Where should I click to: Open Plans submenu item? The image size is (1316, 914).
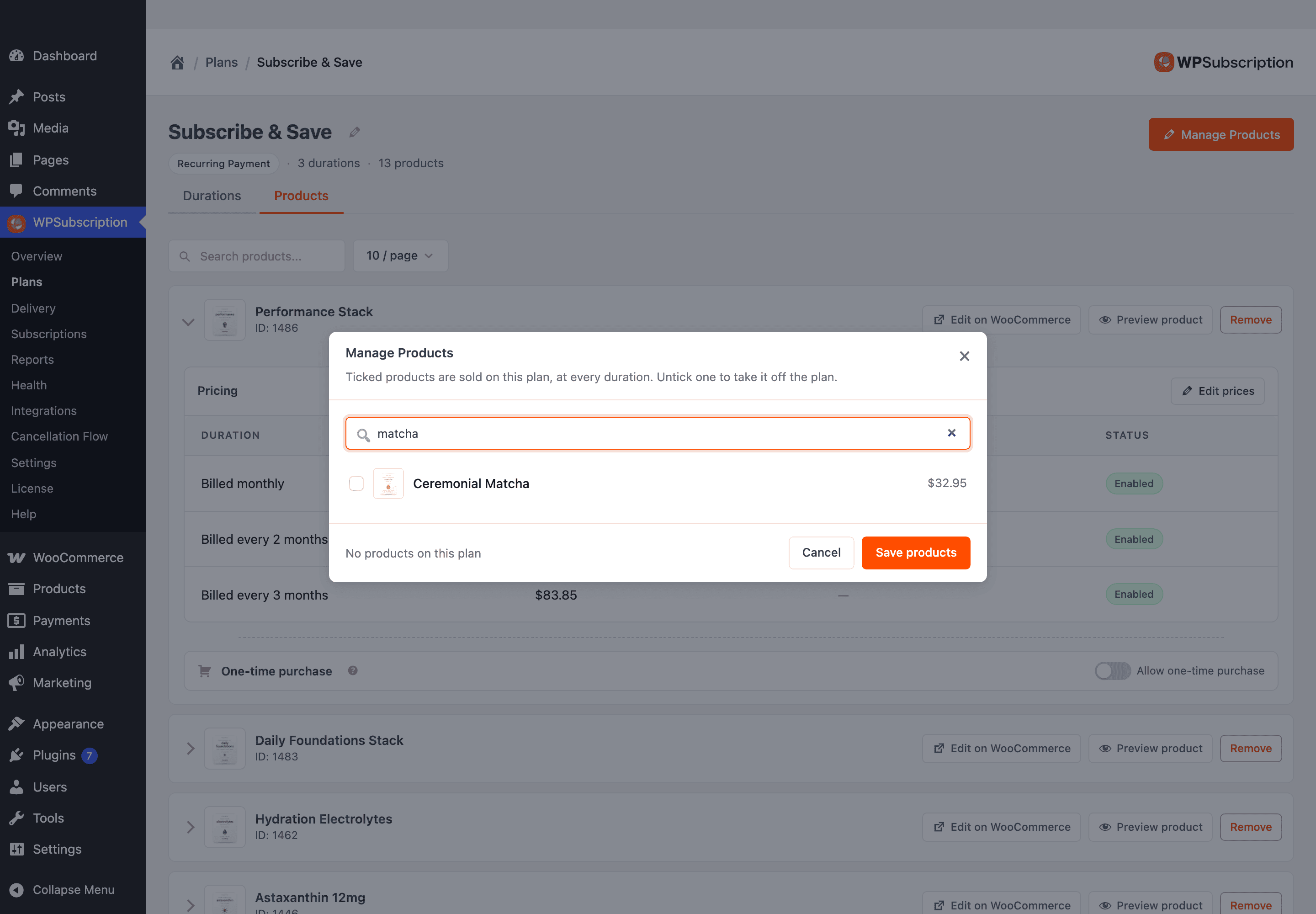point(73,282)
